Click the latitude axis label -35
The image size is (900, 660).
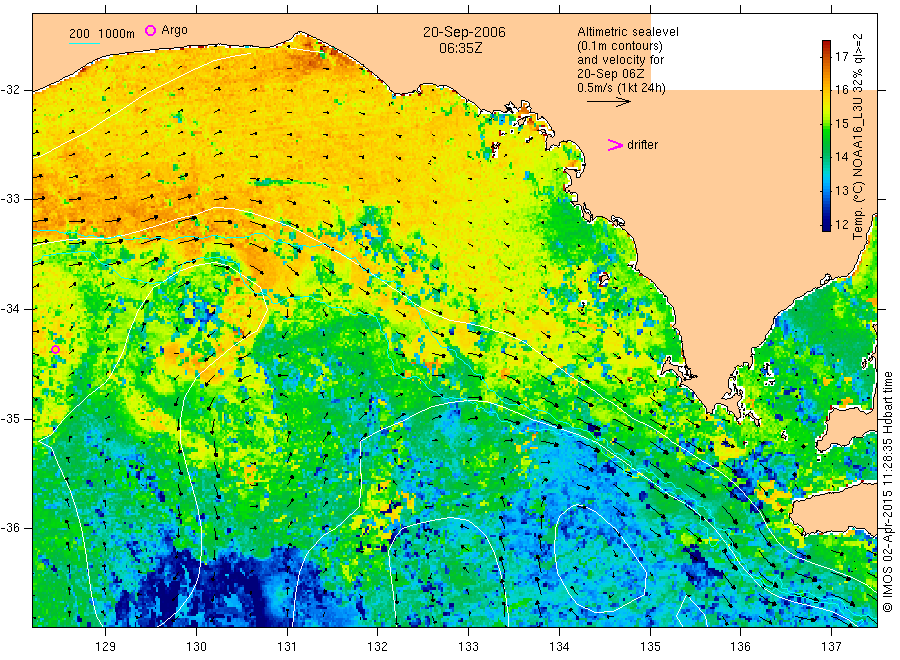[x=10, y=418]
